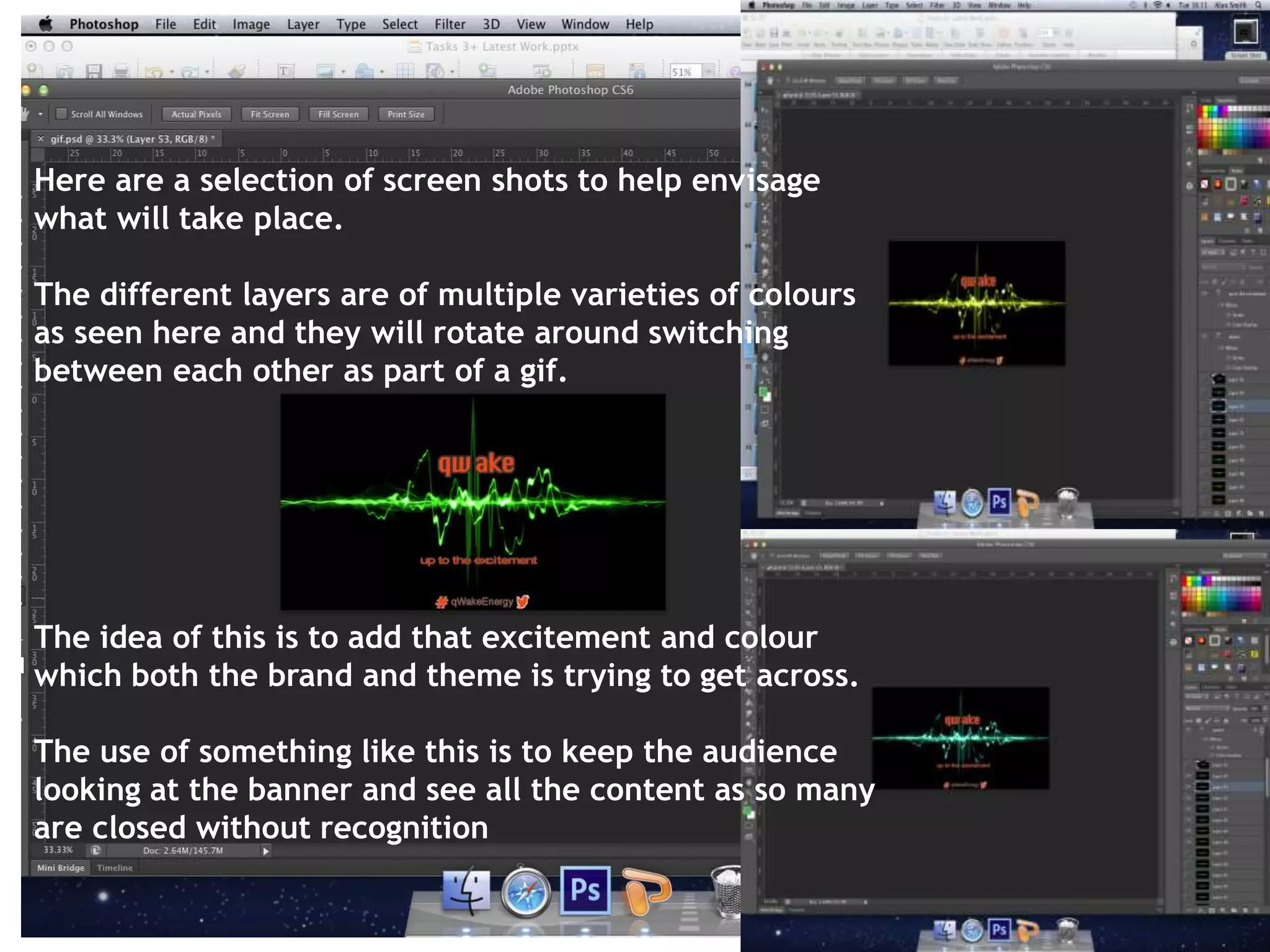Click Finder in the large screenshot's dock
1270x952 pixels.
(x=467, y=892)
